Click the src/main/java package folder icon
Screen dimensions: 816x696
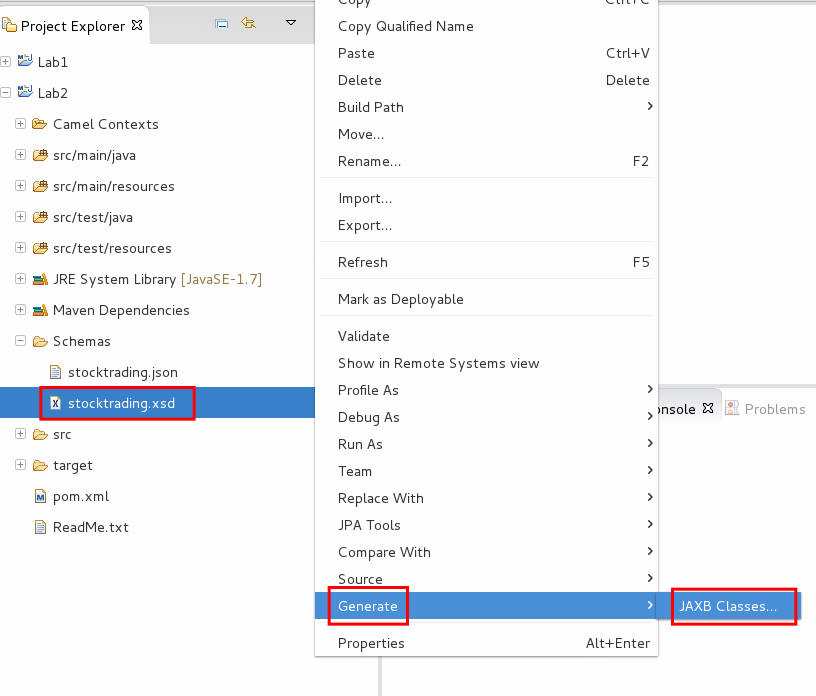click(x=40, y=155)
